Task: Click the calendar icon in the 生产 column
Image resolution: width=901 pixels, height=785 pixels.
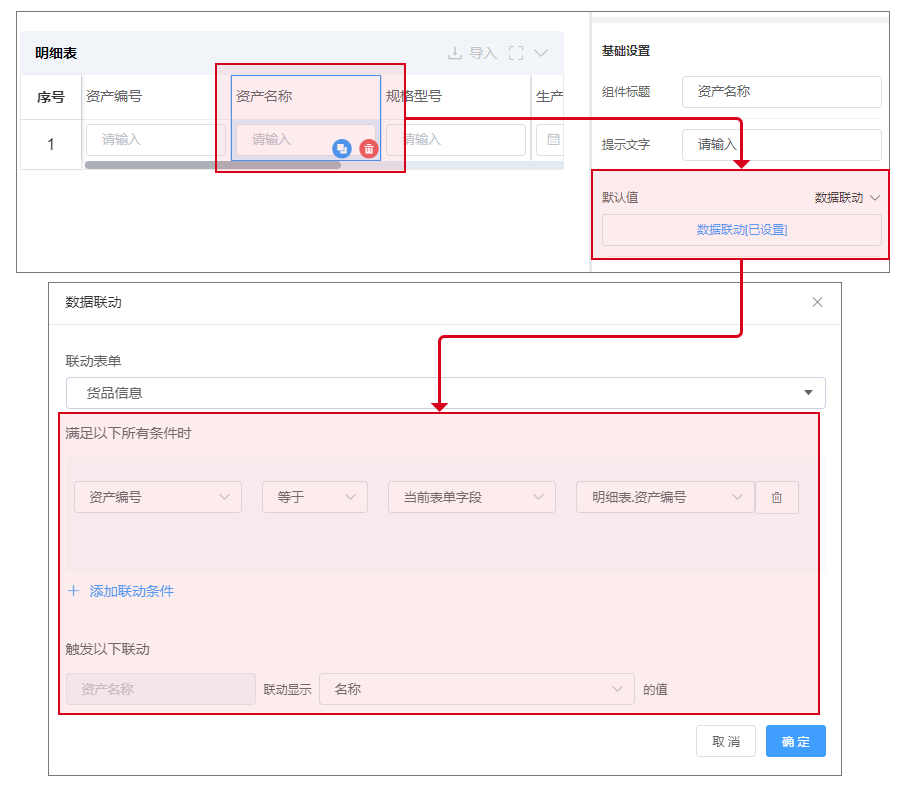Action: [553, 140]
